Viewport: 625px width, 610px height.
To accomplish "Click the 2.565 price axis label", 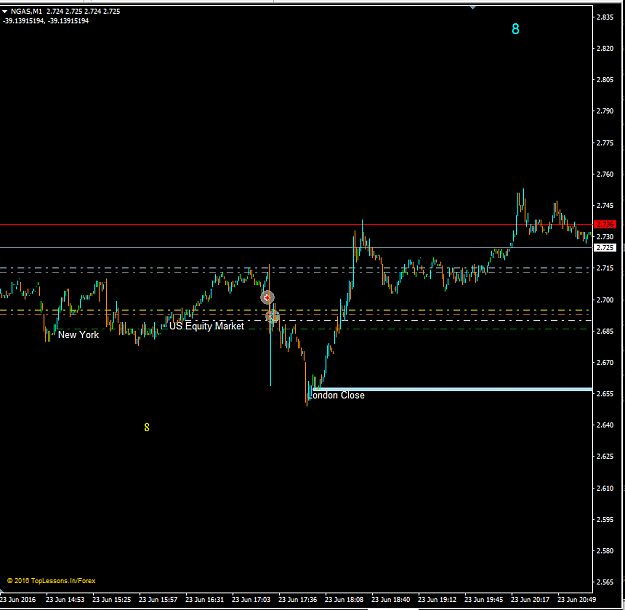I will pyautogui.click(x=605, y=582).
